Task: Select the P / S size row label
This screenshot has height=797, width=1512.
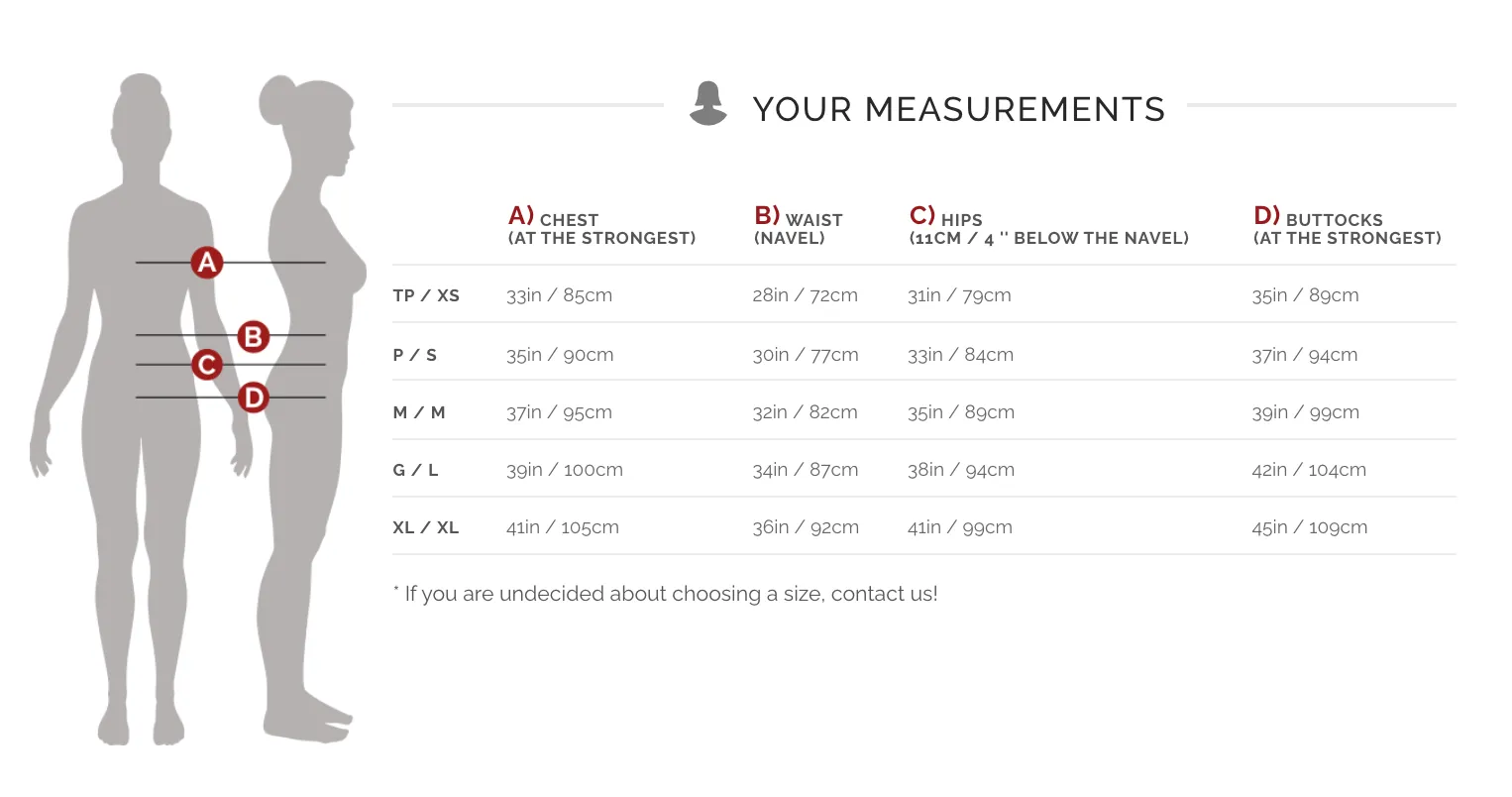Action: tap(415, 355)
